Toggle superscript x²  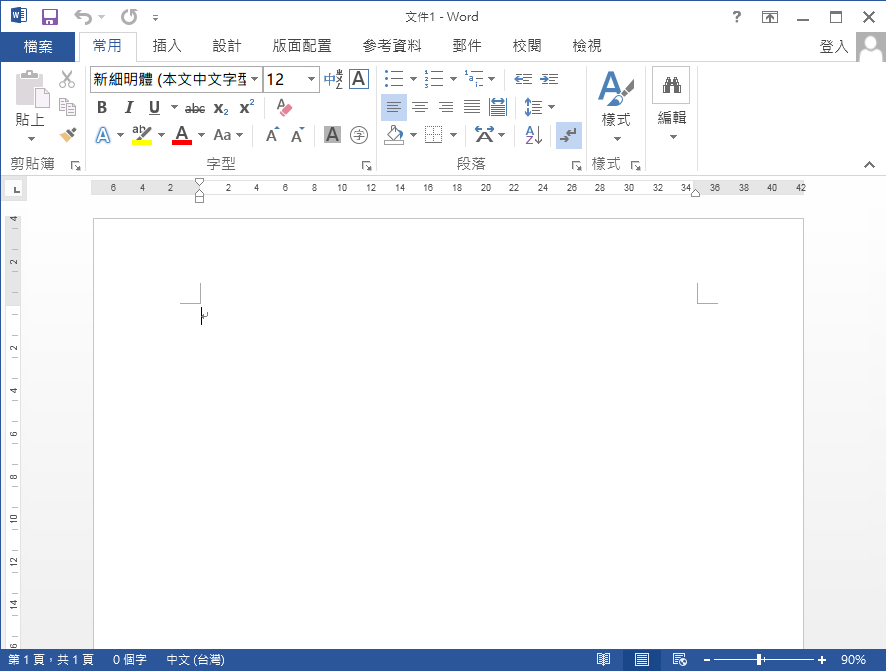click(x=247, y=107)
